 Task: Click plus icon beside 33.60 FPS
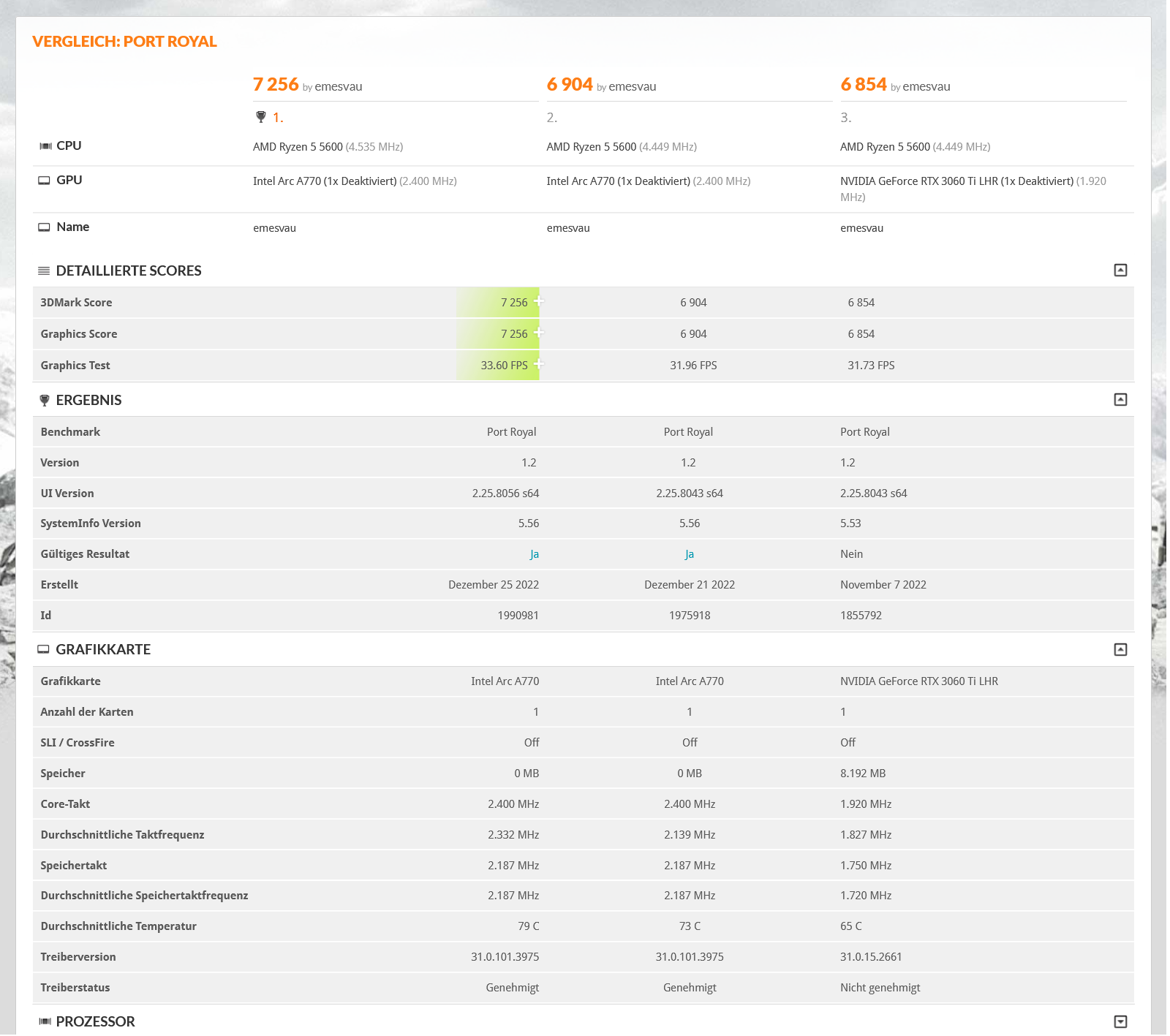coord(539,364)
